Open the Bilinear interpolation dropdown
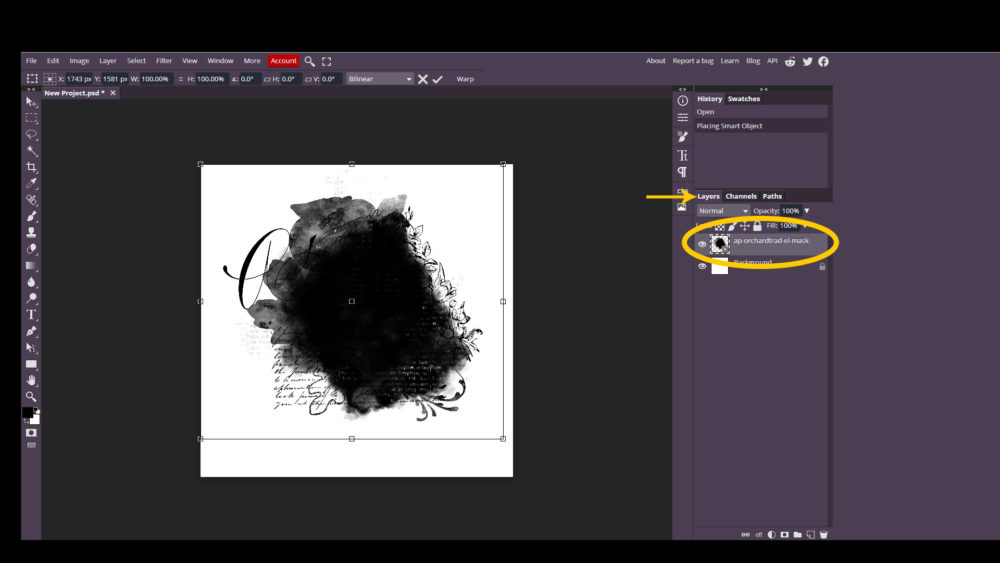Viewport: 1000px width, 563px height. click(379, 79)
